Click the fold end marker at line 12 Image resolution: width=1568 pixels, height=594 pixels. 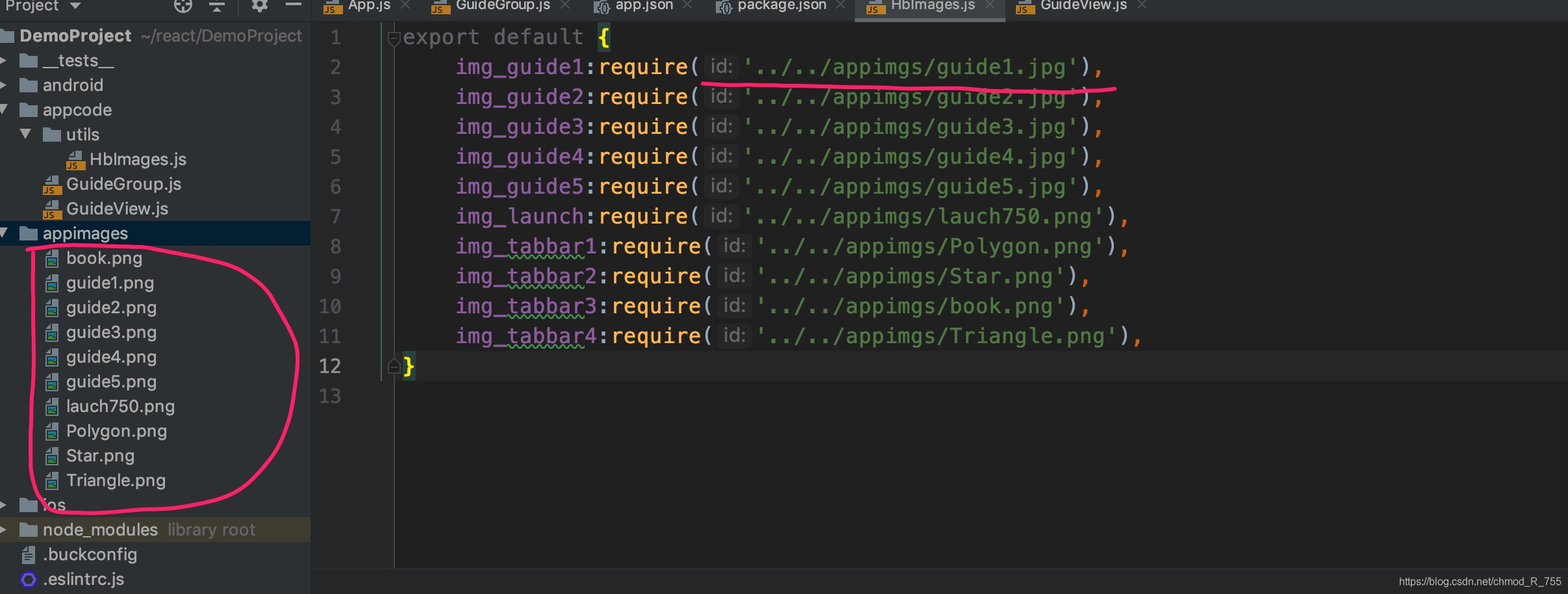point(394,367)
